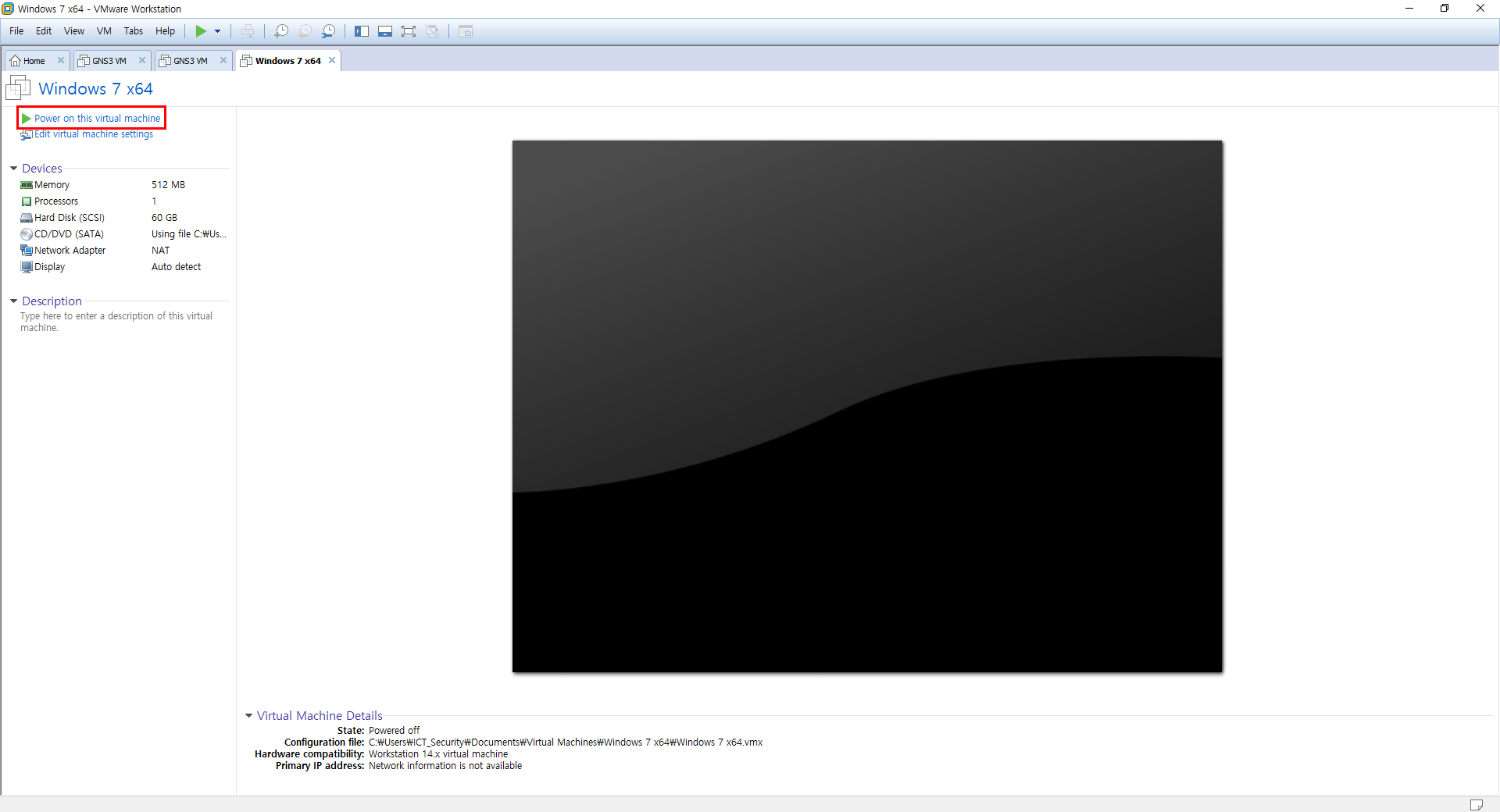
Task: Click the Powered off state text
Action: click(394, 731)
